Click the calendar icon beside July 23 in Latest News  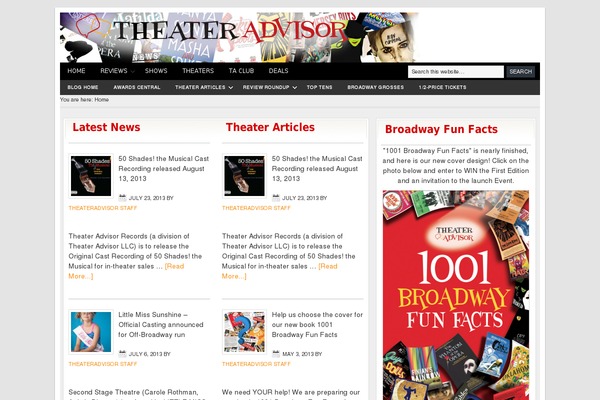[122, 198]
